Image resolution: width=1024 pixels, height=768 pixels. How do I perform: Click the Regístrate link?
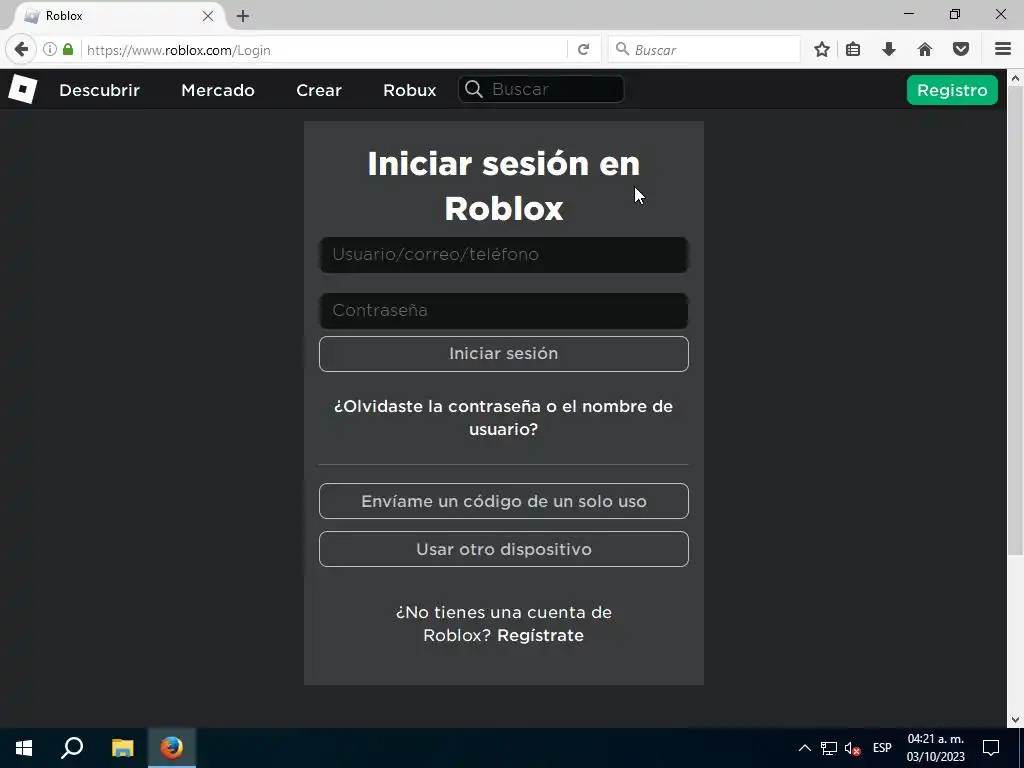540,635
